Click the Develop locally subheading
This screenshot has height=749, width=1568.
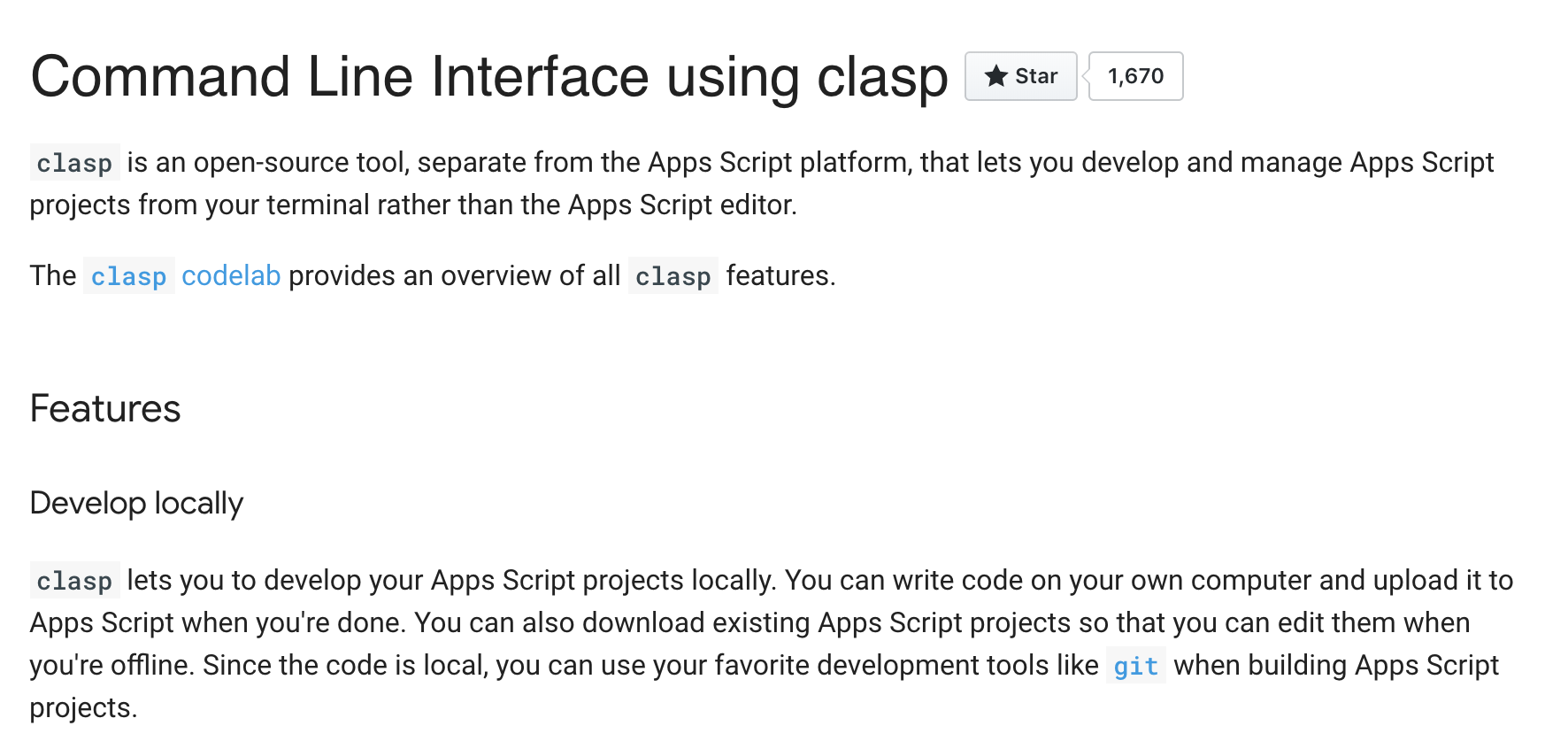[x=136, y=503]
